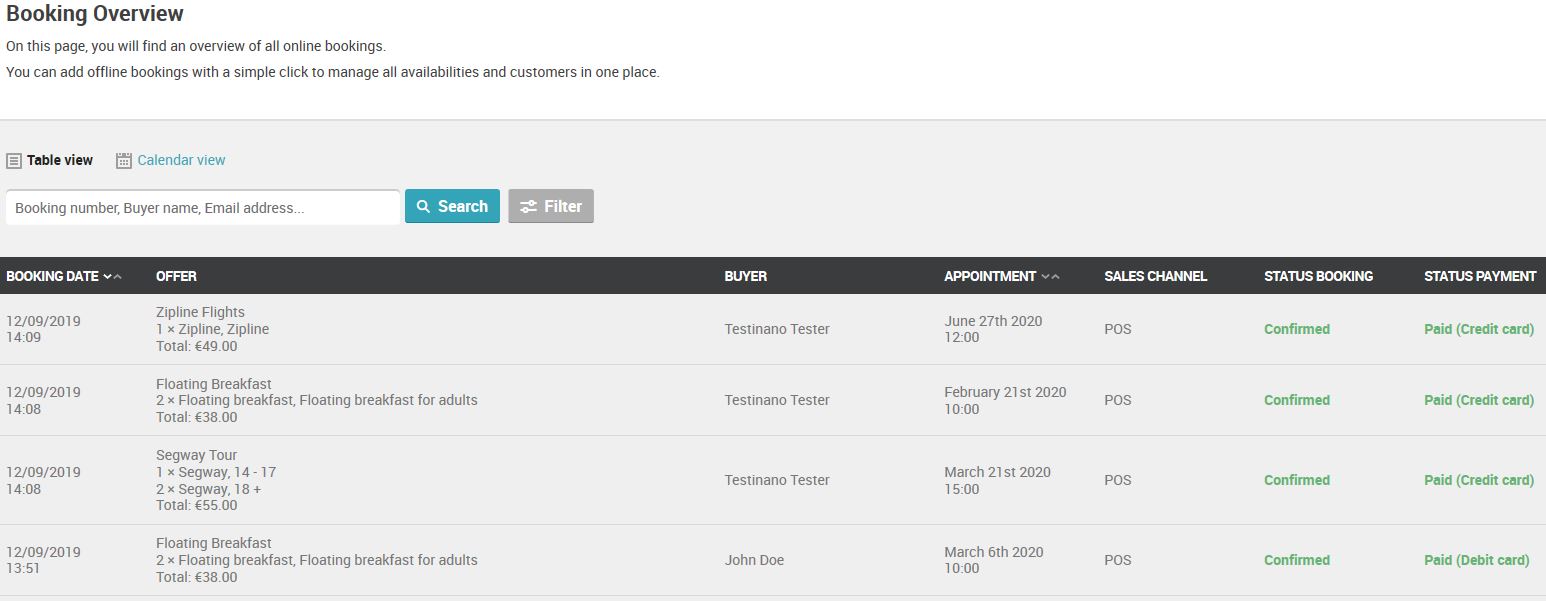The width and height of the screenshot is (1546, 601).
Task: Click the Table view list icon
Action: click(14, 161)
